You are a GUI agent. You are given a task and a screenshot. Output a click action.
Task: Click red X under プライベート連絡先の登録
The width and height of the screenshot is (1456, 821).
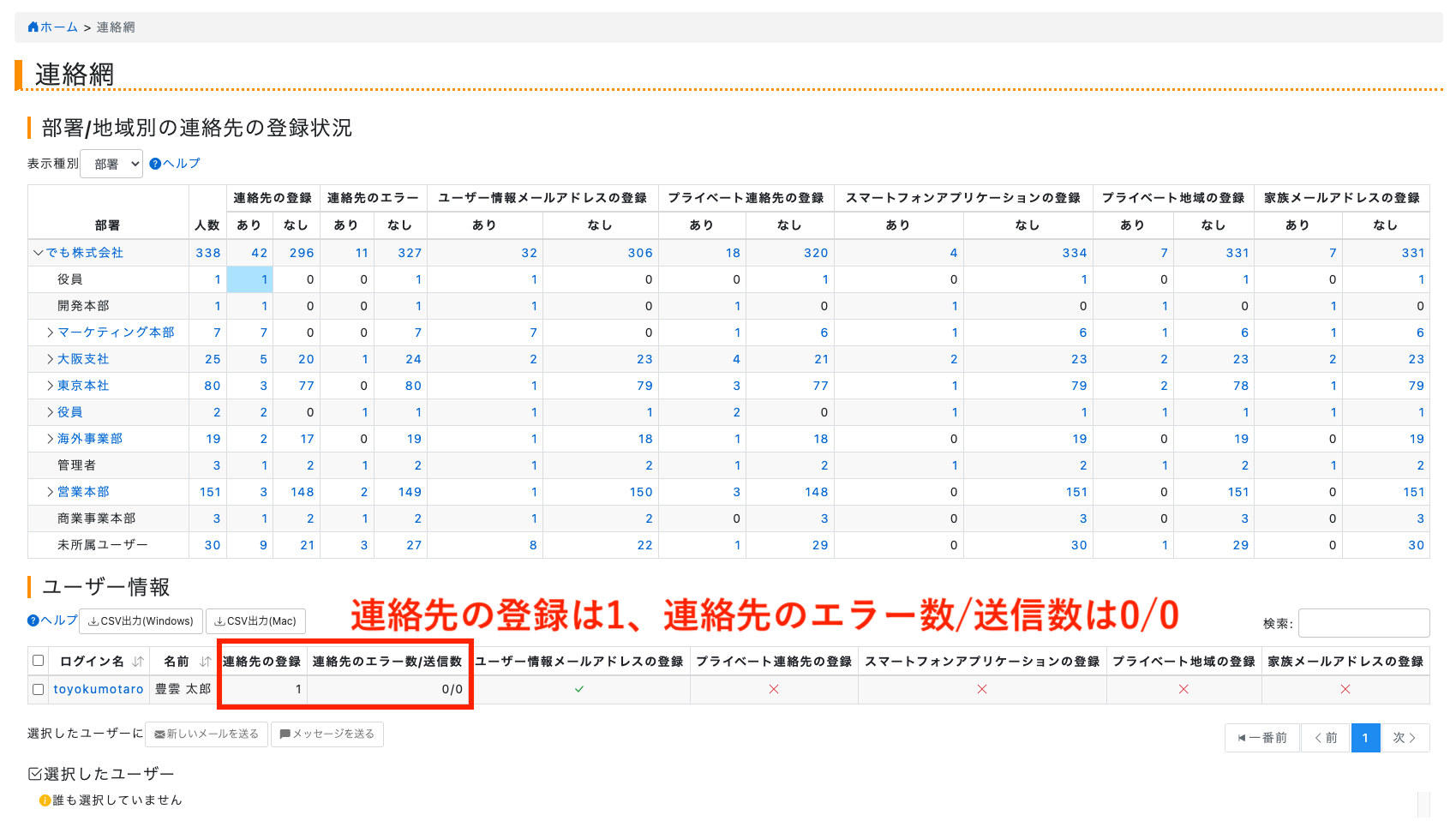click(x=774, y=689)
